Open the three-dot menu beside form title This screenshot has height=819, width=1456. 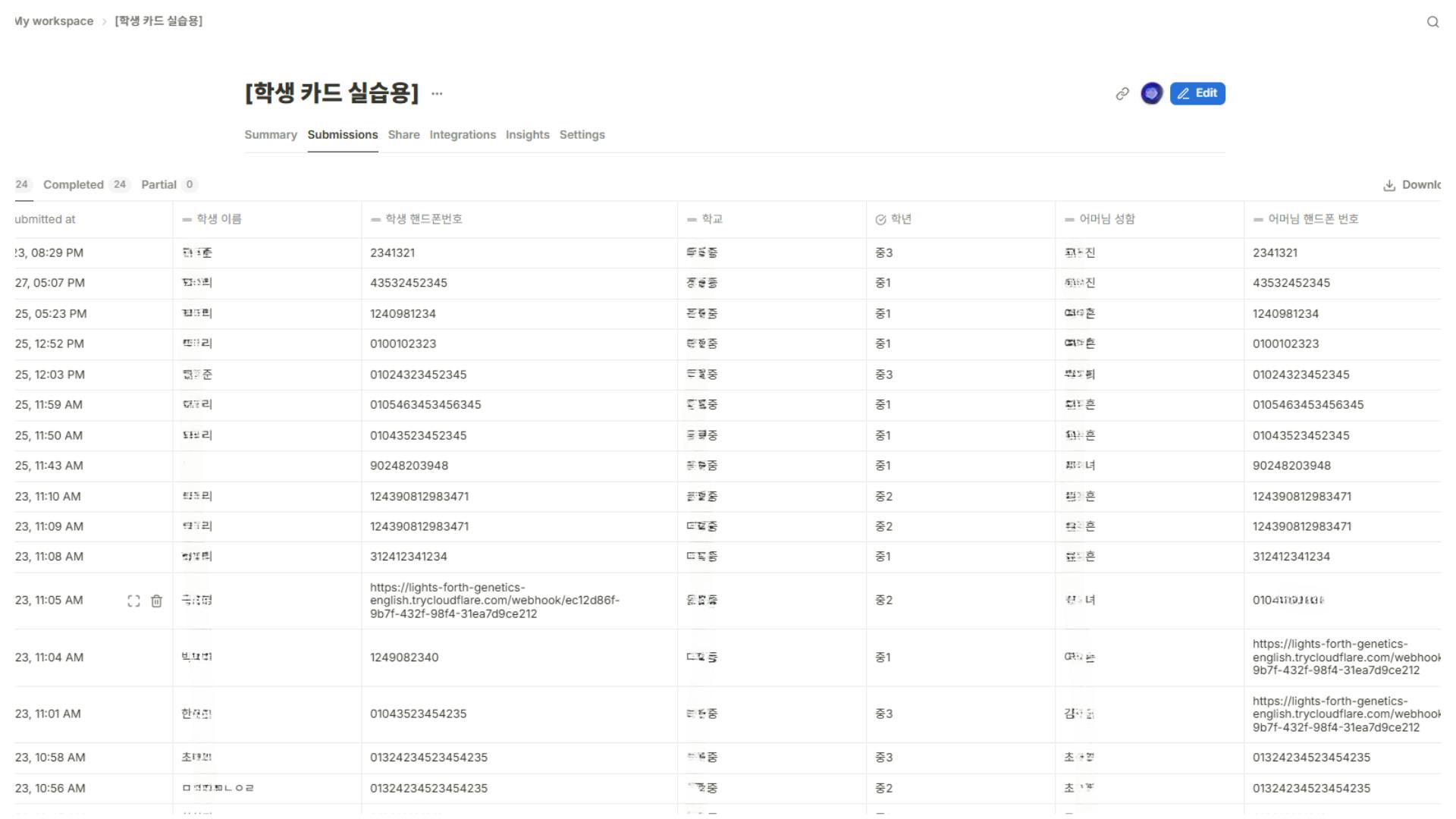(437, 94)
